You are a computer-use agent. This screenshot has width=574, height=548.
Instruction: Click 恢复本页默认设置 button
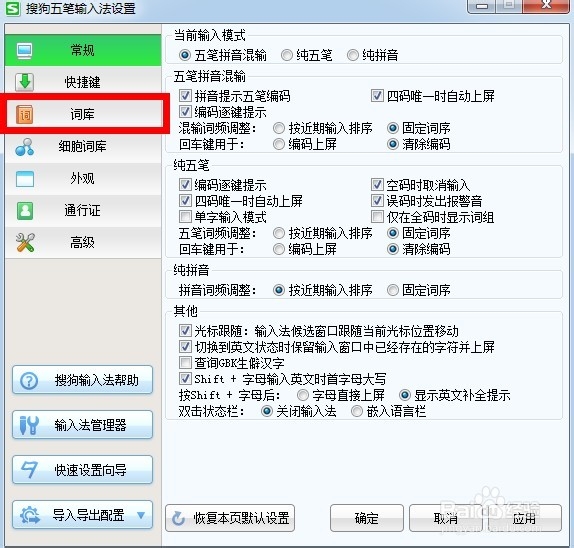[230, 518]
